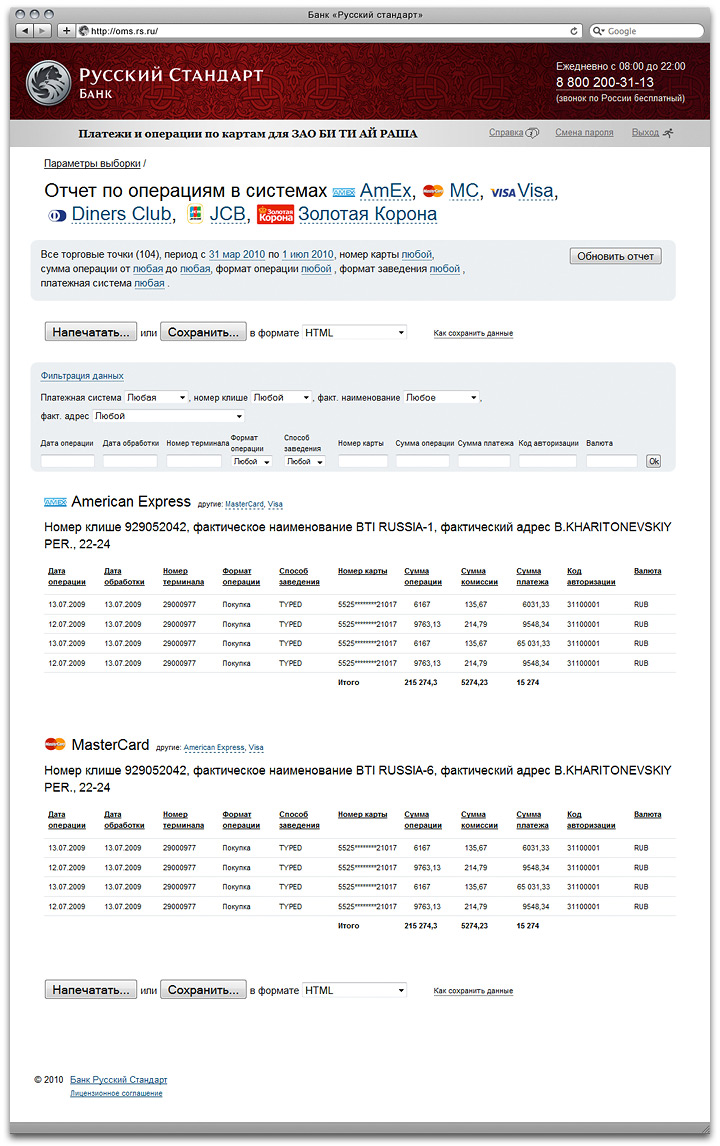720x1146 pixels.
Task: Click the Параметры выборки breadcrumb link
Action: [x=91, y=162]
